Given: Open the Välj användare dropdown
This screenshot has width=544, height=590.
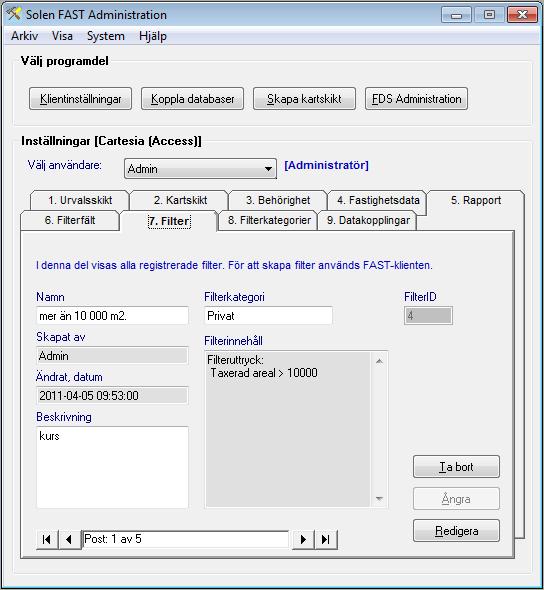Looking at the screenshot, I should pyautogui.click(x=200, y=169).
